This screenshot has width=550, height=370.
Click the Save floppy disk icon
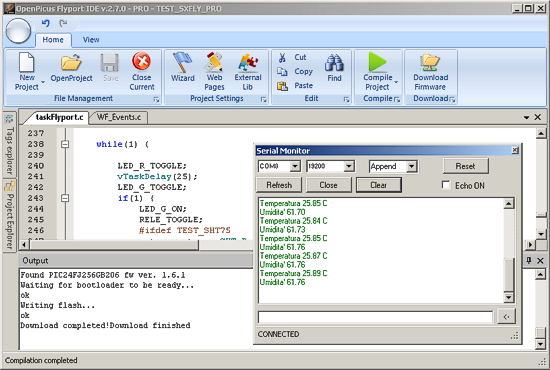click(x=110, y=63)
